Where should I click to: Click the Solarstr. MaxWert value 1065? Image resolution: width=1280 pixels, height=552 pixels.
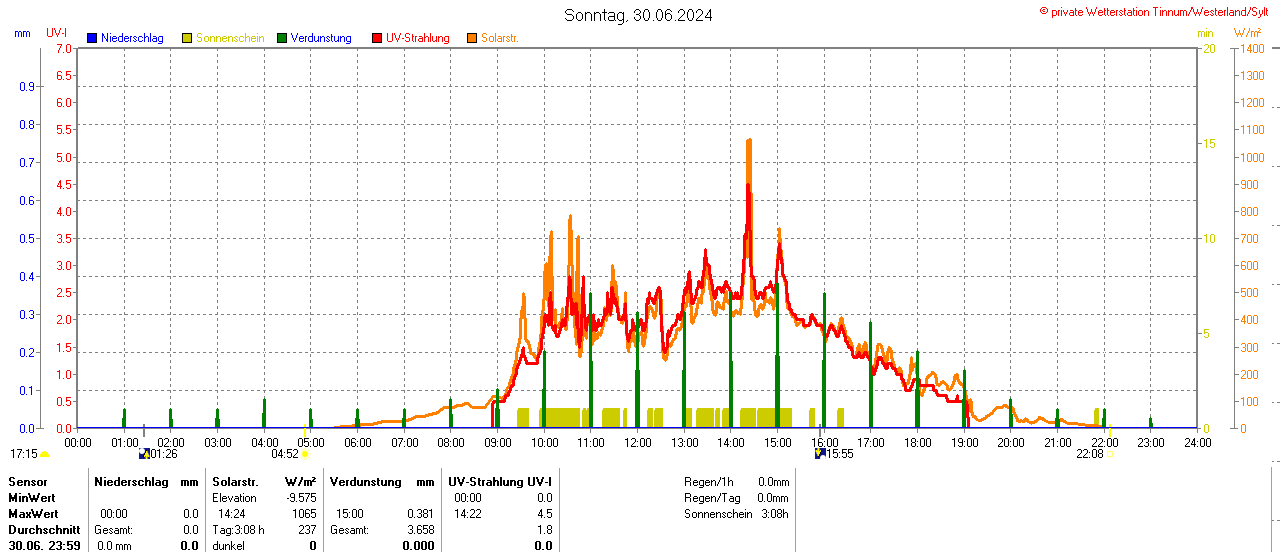(304, 514)
